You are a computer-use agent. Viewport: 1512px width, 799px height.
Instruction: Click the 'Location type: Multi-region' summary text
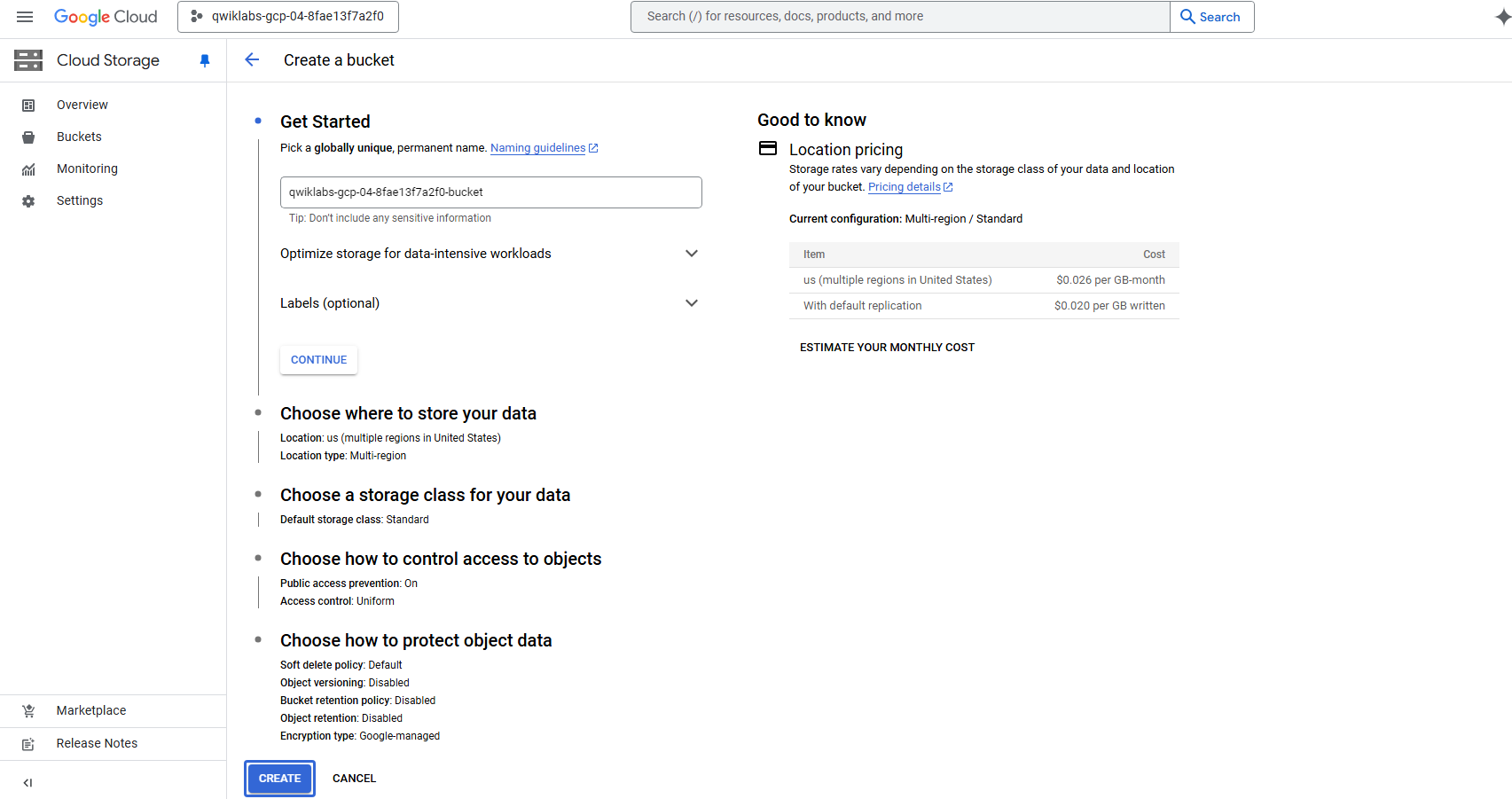(343, 456)
